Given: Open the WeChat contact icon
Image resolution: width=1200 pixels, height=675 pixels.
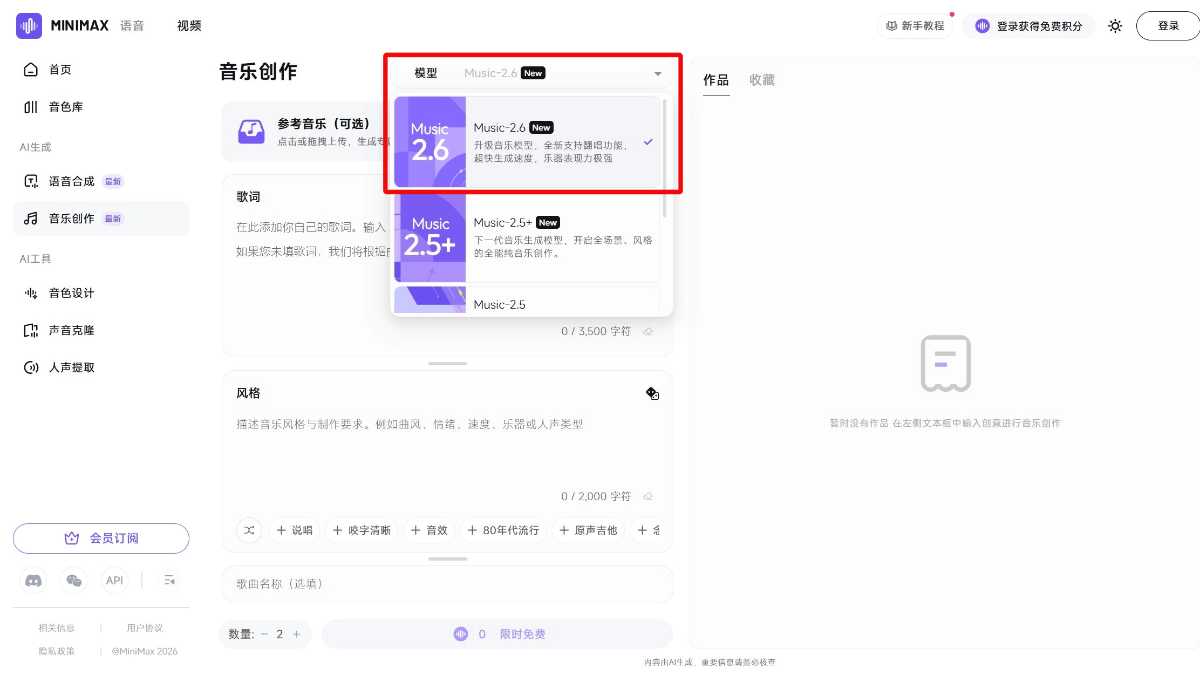Looking at the screenshot, I should [73, 580].
